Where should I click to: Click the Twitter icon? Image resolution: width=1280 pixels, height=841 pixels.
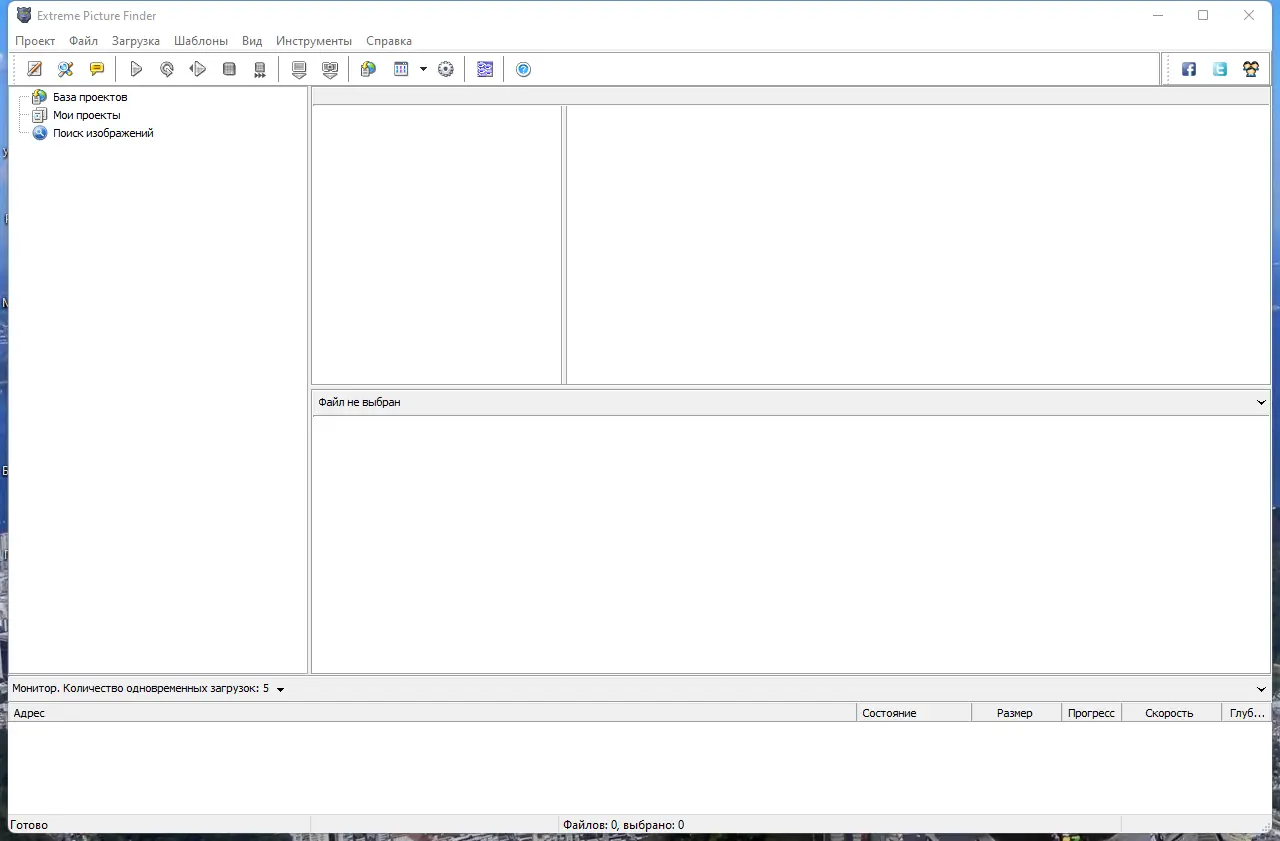(1220, 69)
